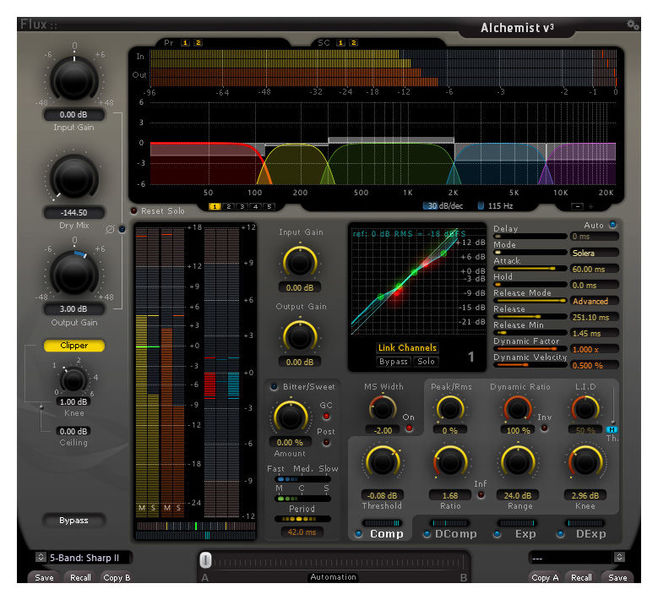Image resolution: width=658 pixels, height=600 pixels.
Task: Click the band Solo button
Action: (x=426, y=361)
